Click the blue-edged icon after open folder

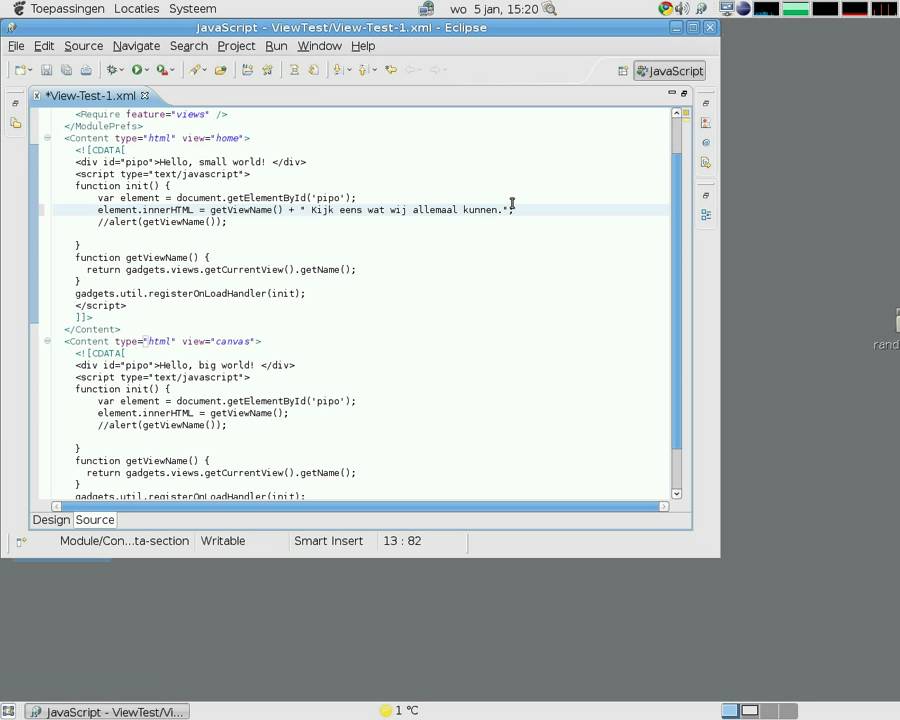[247, 70]
